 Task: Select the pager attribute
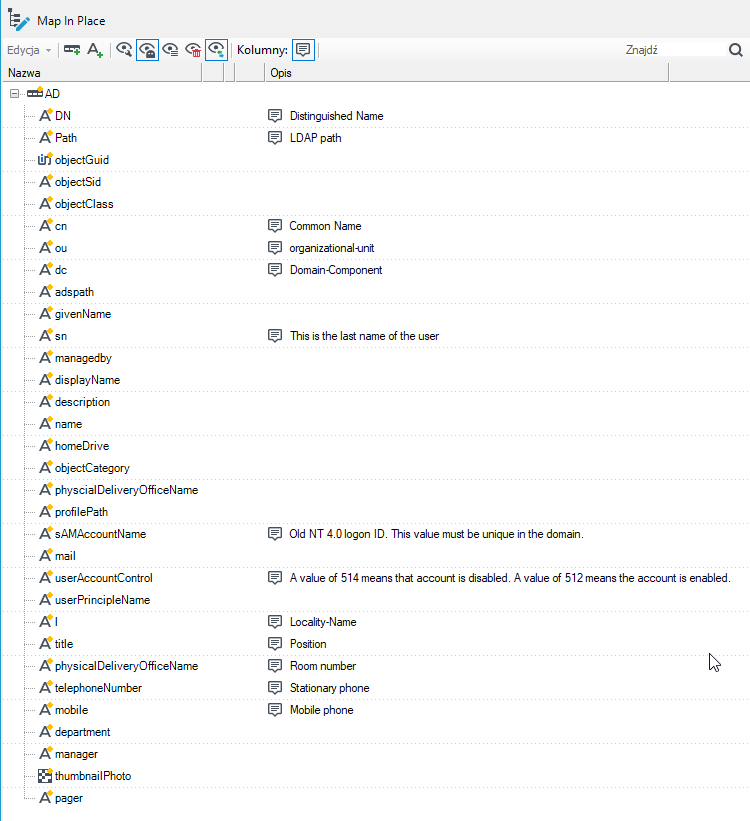pos(69,797)
